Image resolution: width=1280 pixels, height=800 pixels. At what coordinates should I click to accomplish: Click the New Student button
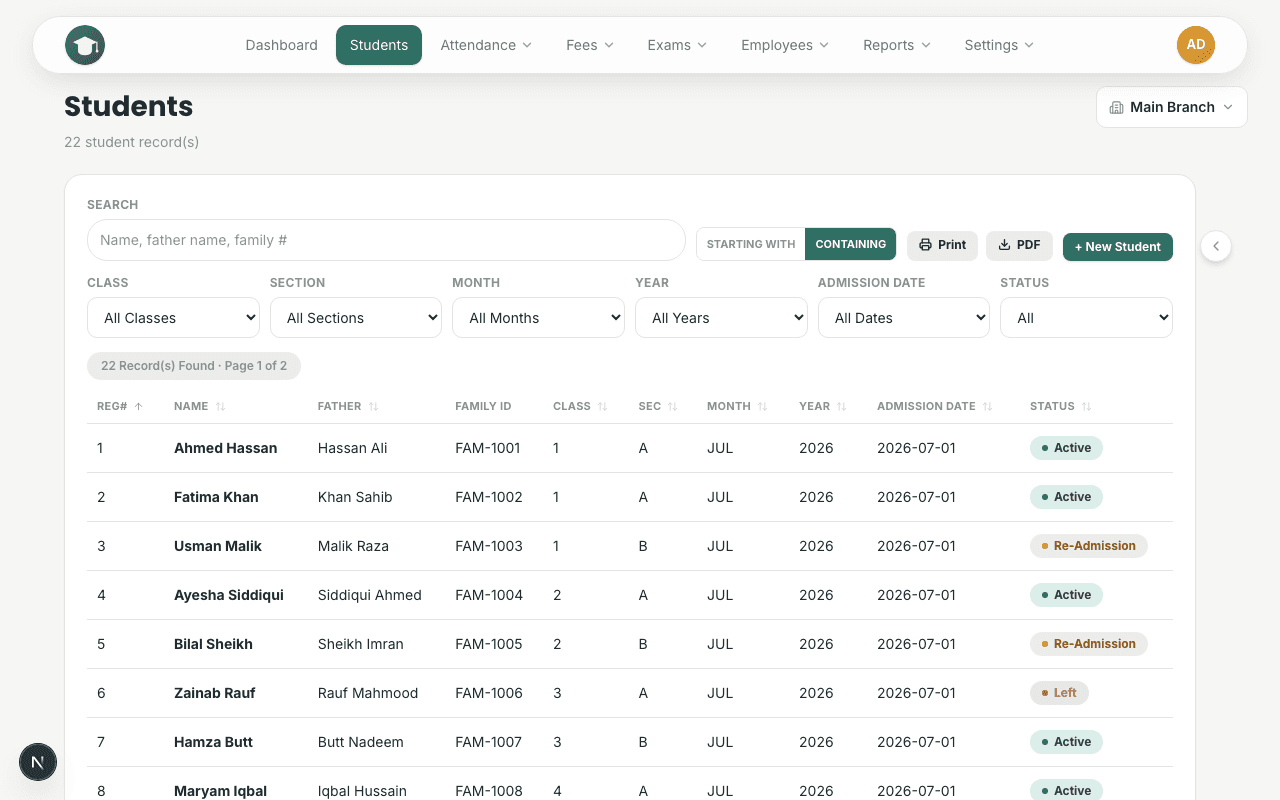point(1117,246)
